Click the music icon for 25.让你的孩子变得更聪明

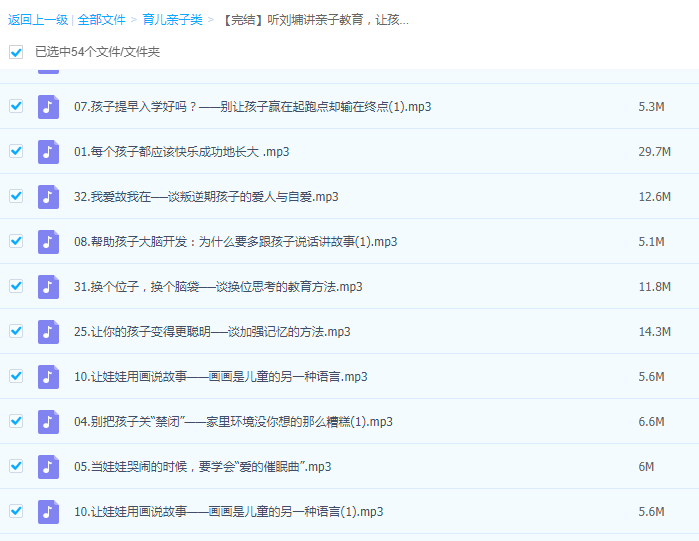click(x=48, y=331)
